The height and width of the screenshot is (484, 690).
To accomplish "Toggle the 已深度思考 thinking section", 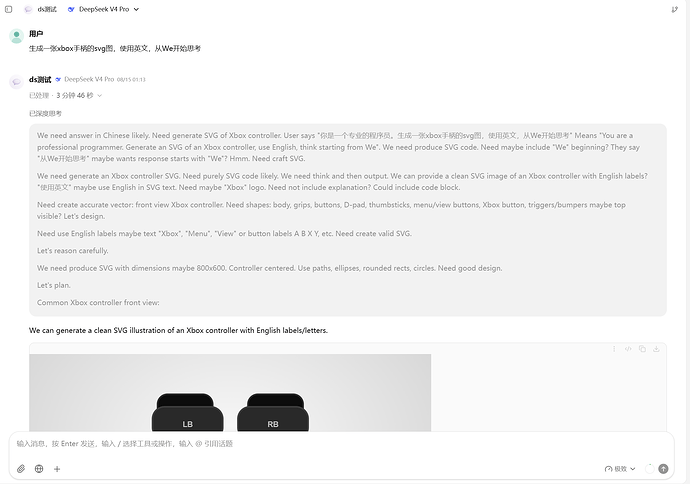I will pyautogui.click(x=45, y=114).
